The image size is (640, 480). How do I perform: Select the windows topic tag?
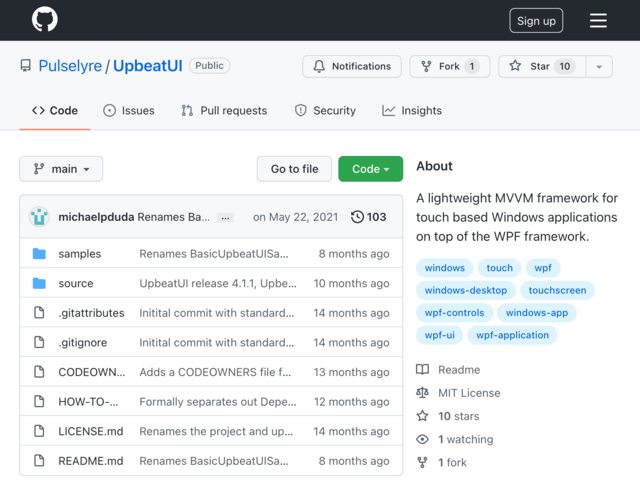[444, 268]
